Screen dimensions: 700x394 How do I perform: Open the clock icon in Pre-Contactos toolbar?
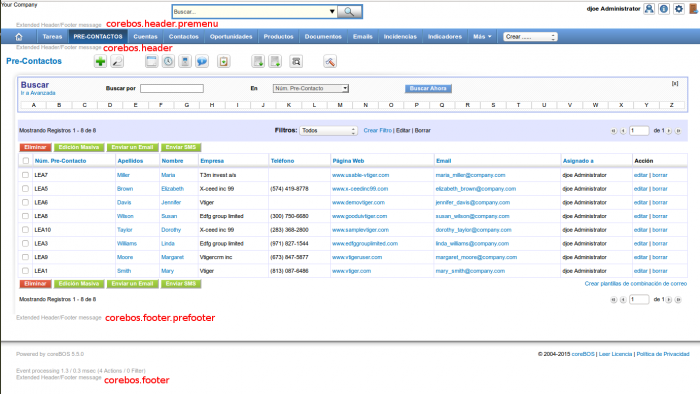(x=168, y=62)
